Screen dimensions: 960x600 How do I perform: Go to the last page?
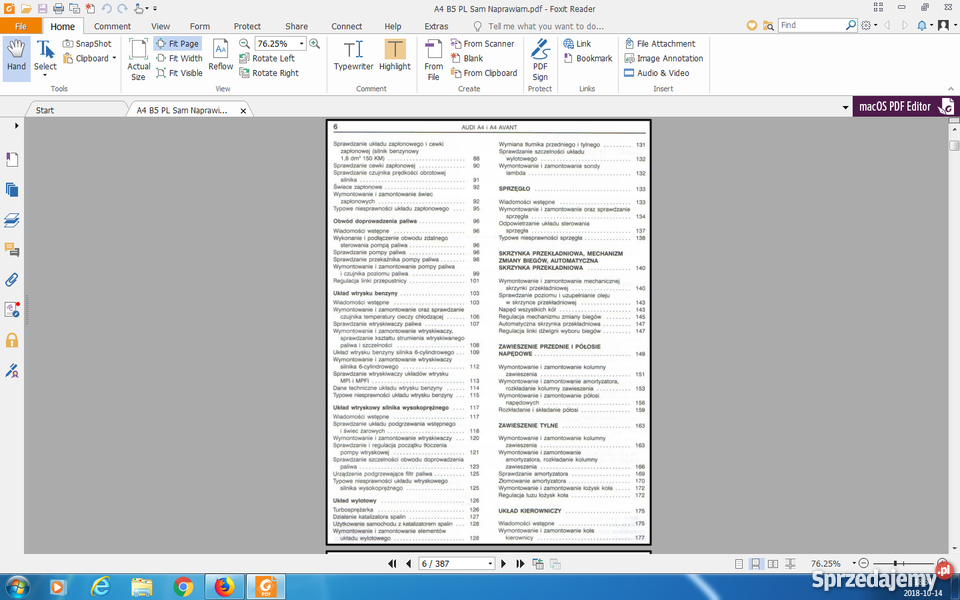click(x=520, y=564)
